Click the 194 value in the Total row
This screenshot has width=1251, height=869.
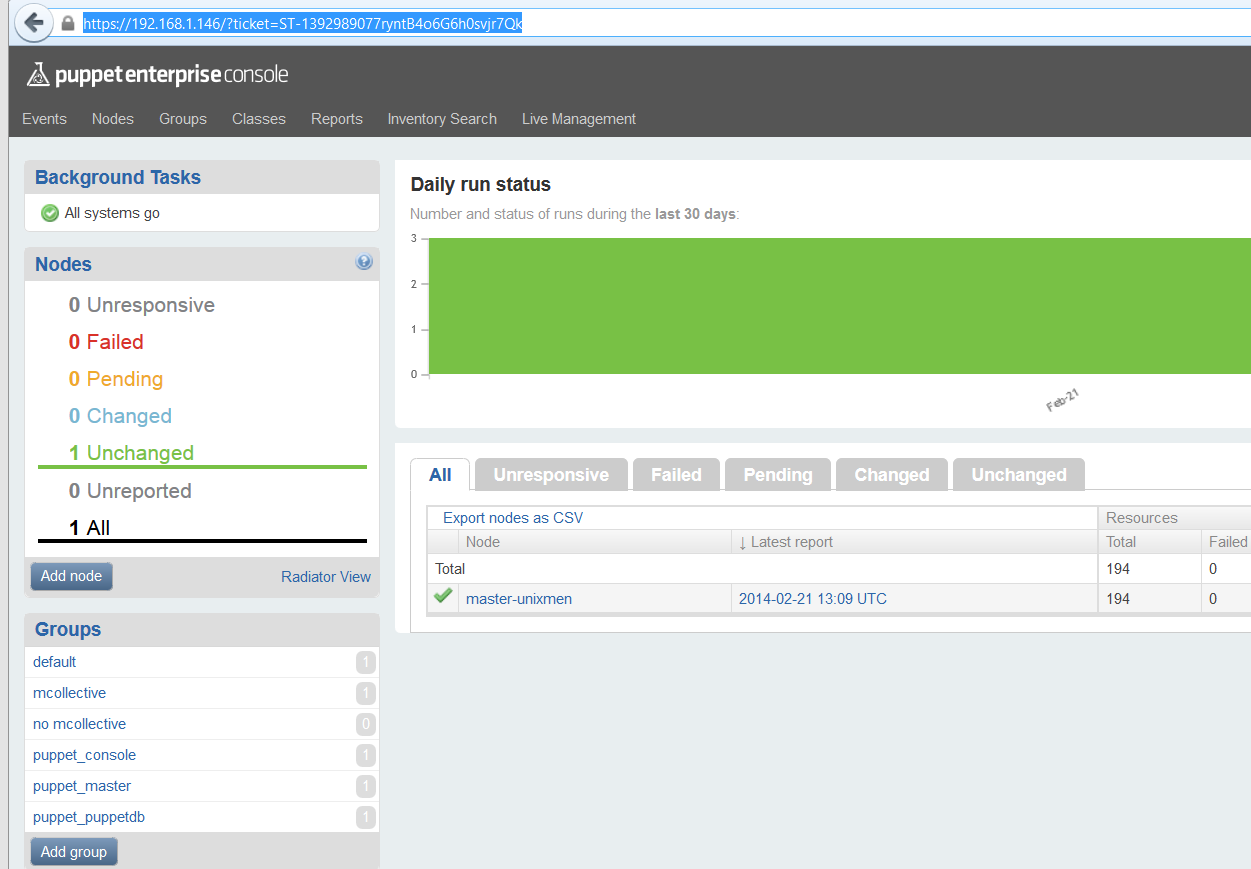1118,569
